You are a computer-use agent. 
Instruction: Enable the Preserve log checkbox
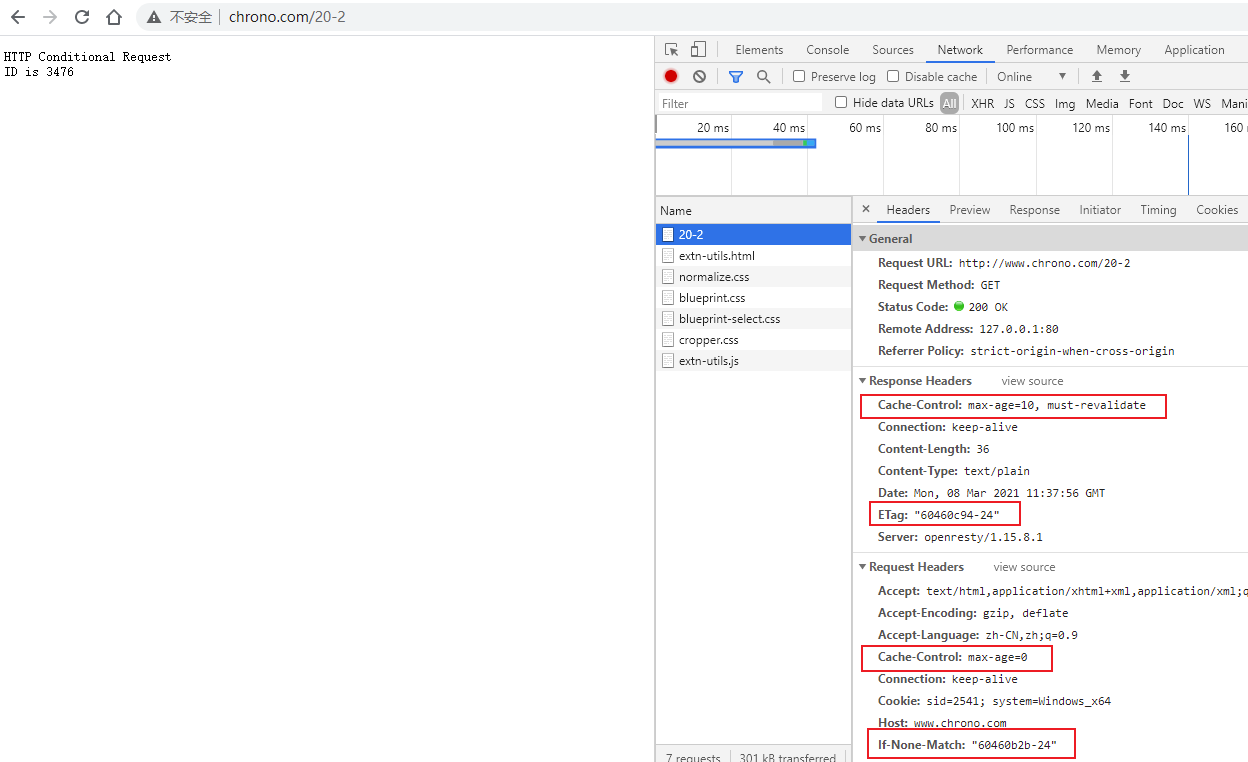point(799,76)
